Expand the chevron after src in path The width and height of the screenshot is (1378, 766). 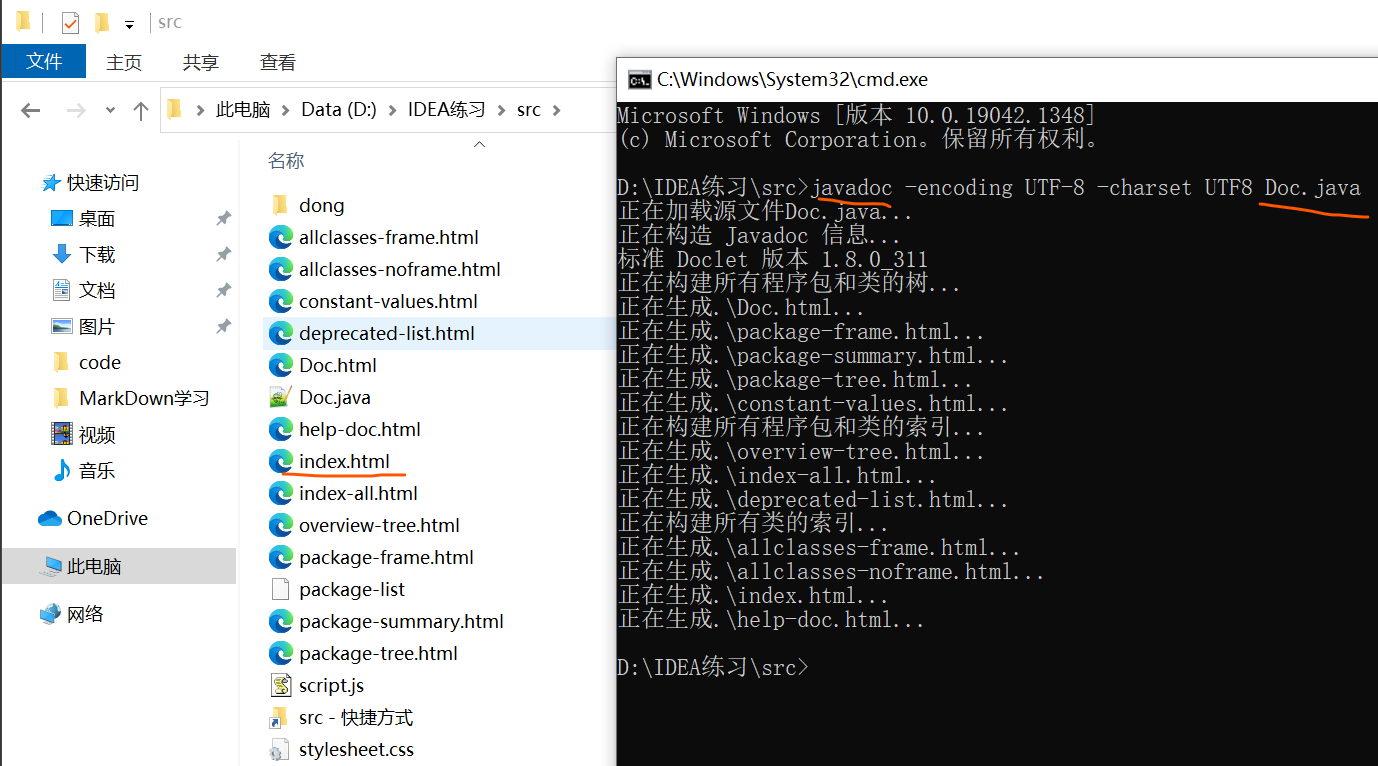click(557, 110)
